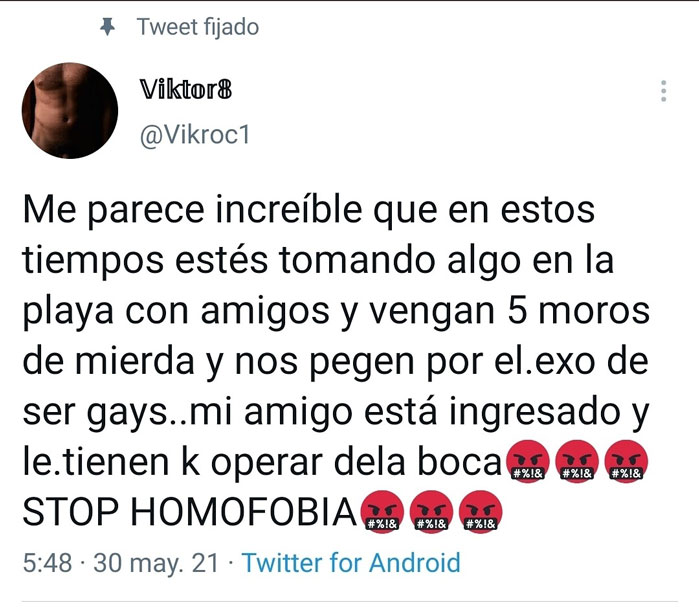Click the Viktor8 display name
Viewport: 699px width, 615px height.
click(x=186, y=90)
